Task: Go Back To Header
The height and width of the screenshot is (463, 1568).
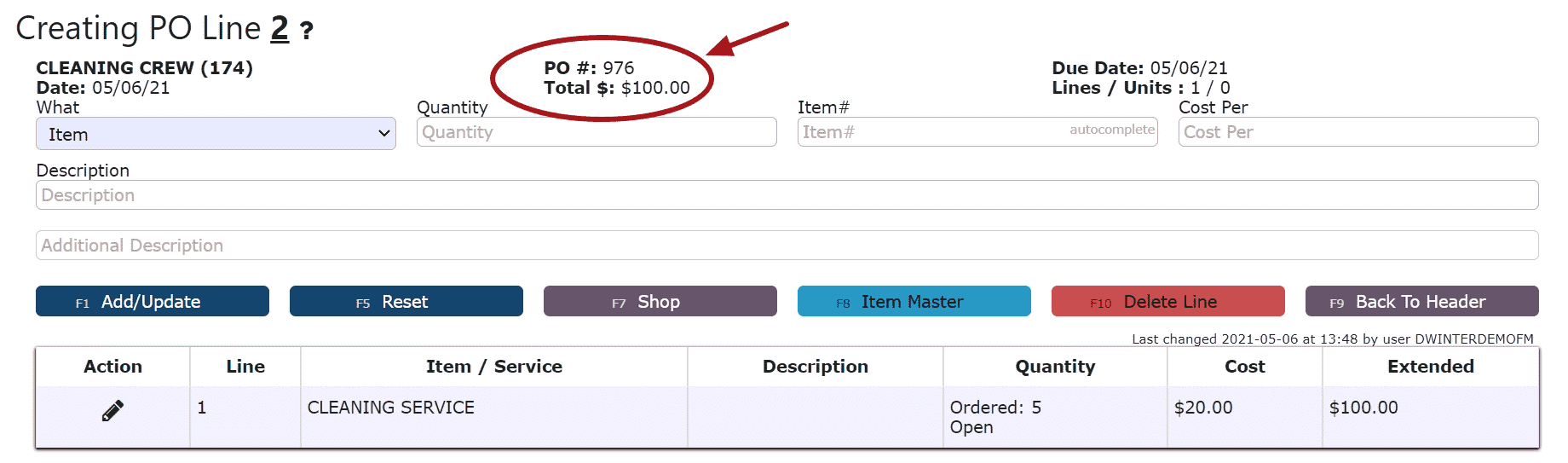Action: (1422, 301)
